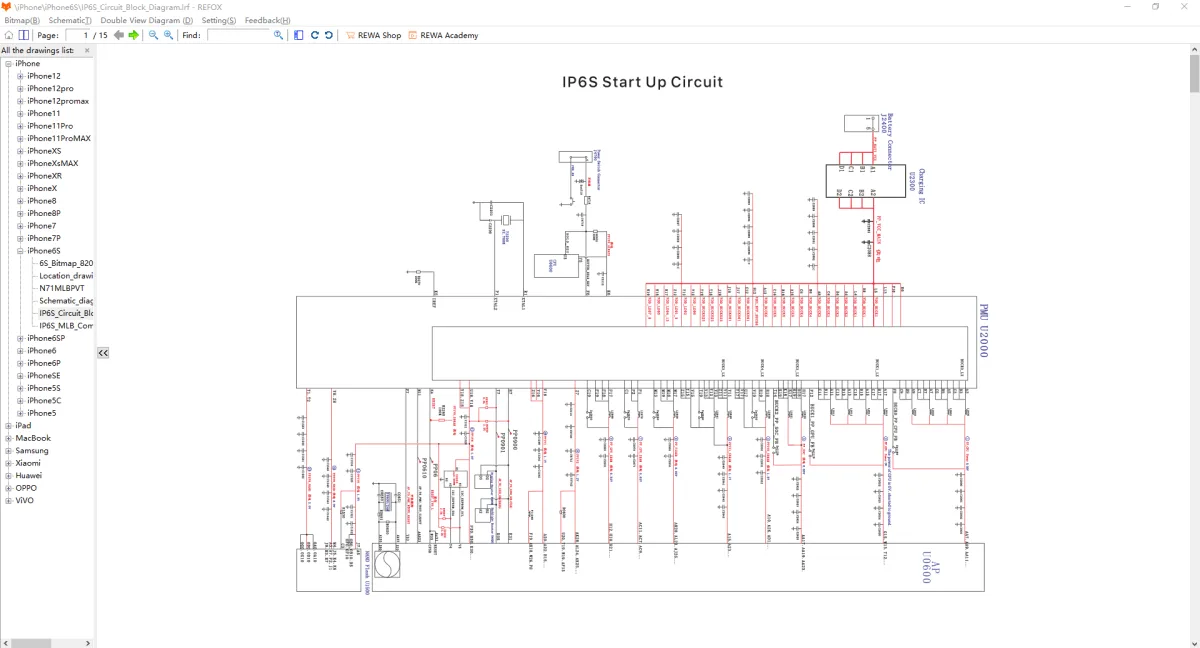Screen dimensions: 1200x648
Task: Open the REWA Shop link
Action: [374, 35]
